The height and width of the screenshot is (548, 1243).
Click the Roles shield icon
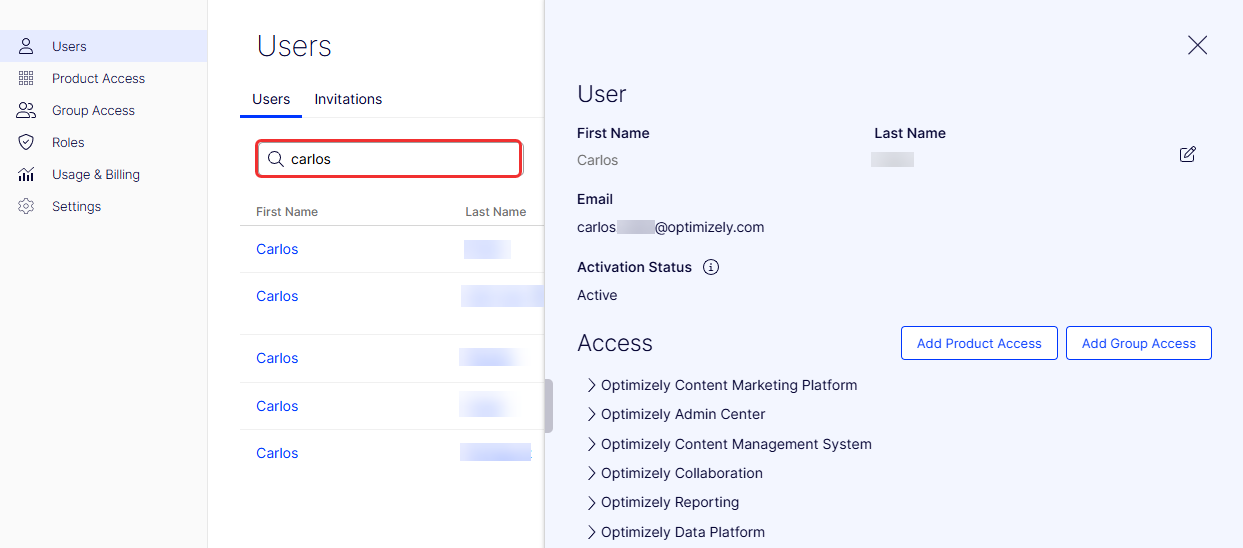pos(27,142)
